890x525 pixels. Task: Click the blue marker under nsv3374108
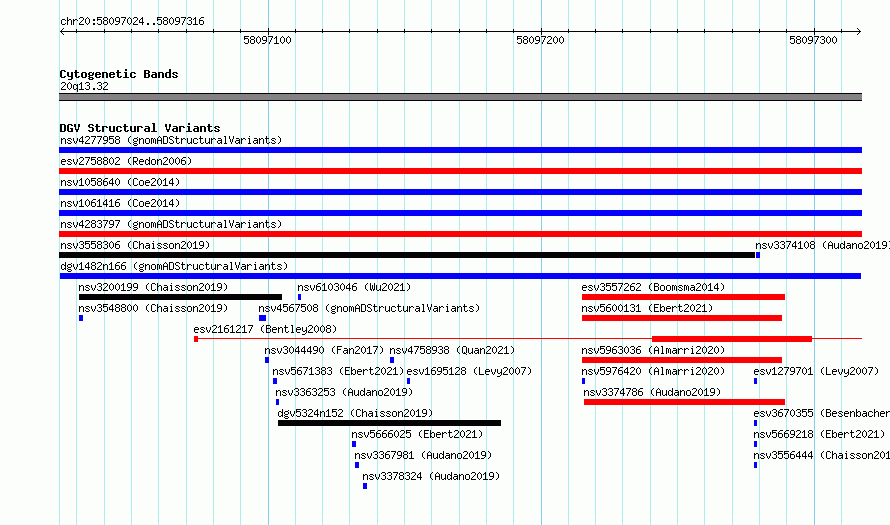758,255
